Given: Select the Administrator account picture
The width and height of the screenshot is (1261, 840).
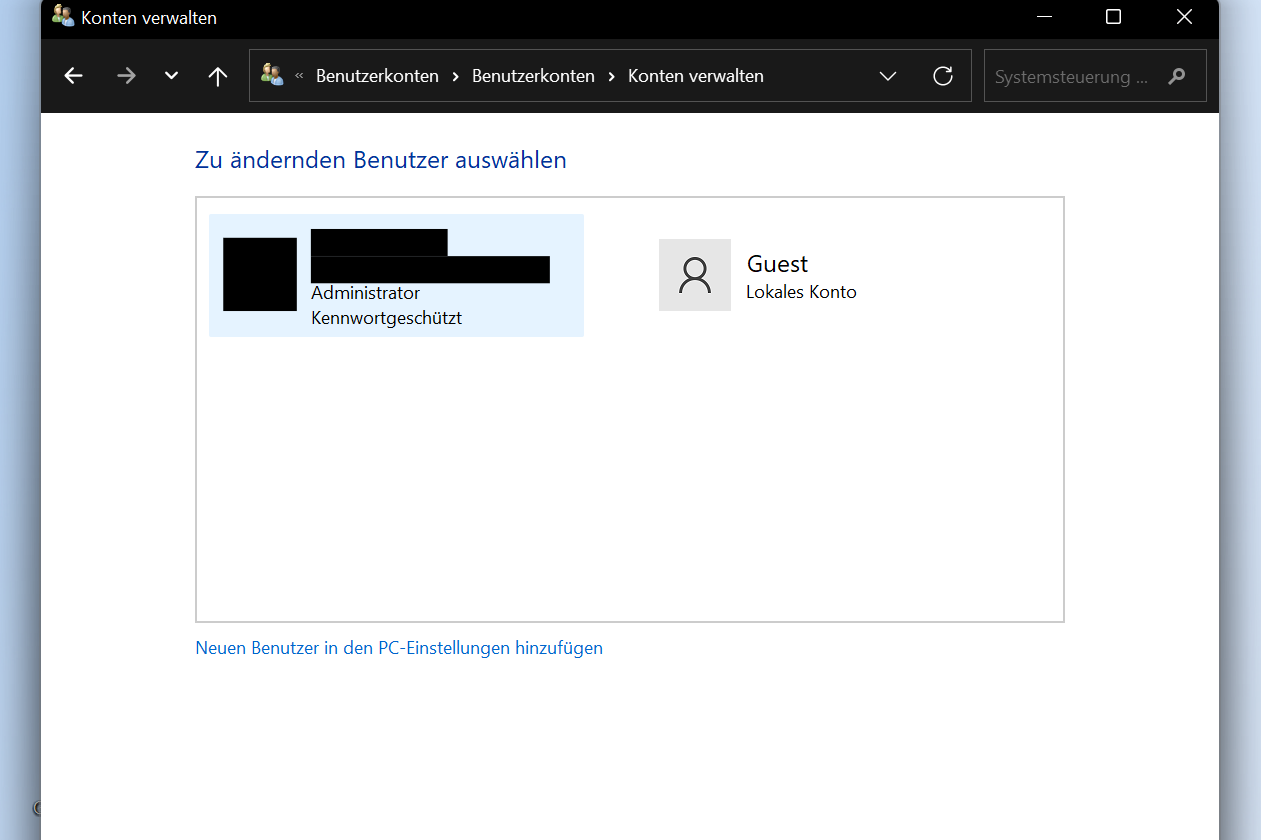Looking at the screenshot, I should pyautogui.click(x=260, y=274).
